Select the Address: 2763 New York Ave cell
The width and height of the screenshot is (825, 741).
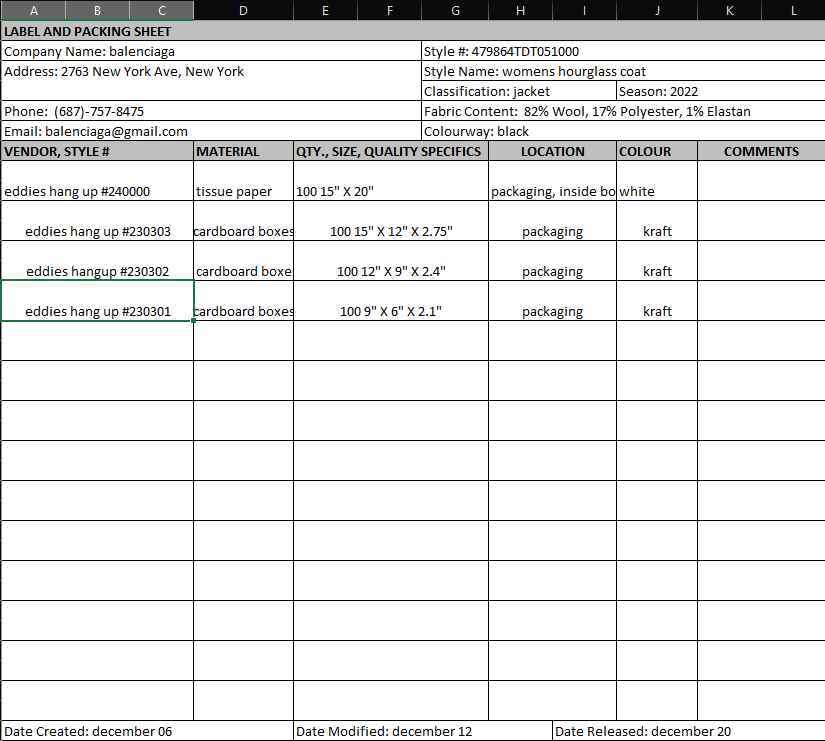(212, 81)
